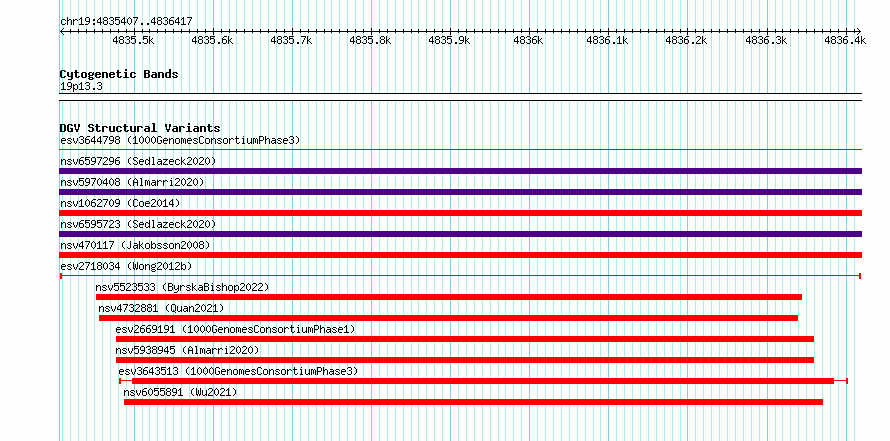Open variant nsv5523533 ByrskaBishop2022 label
The width and height of the screenshot is (890, 441).
[x=182, y=287]
